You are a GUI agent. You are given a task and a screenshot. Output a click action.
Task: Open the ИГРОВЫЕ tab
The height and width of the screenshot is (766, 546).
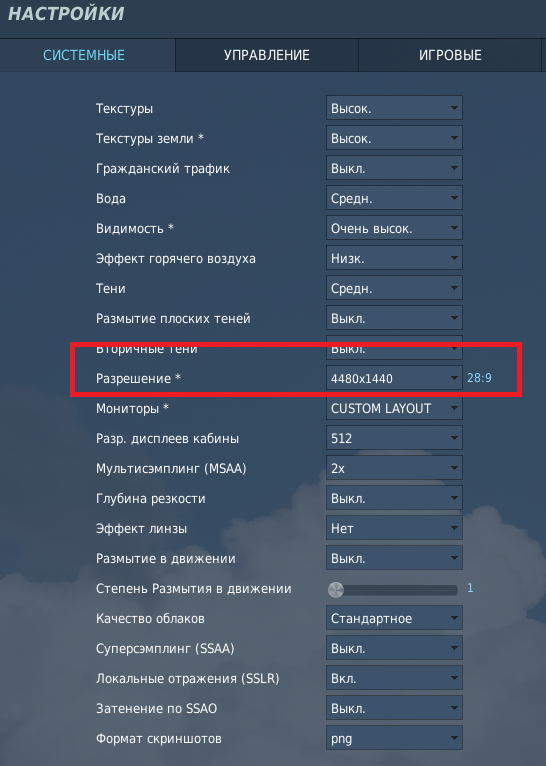450,55
